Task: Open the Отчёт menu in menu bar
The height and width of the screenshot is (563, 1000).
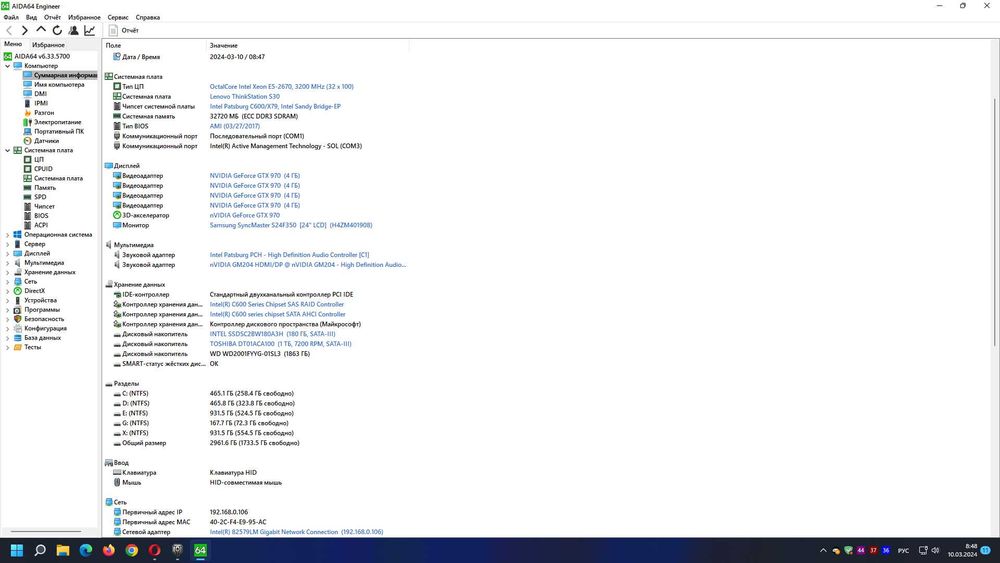Action: (52, 17)
